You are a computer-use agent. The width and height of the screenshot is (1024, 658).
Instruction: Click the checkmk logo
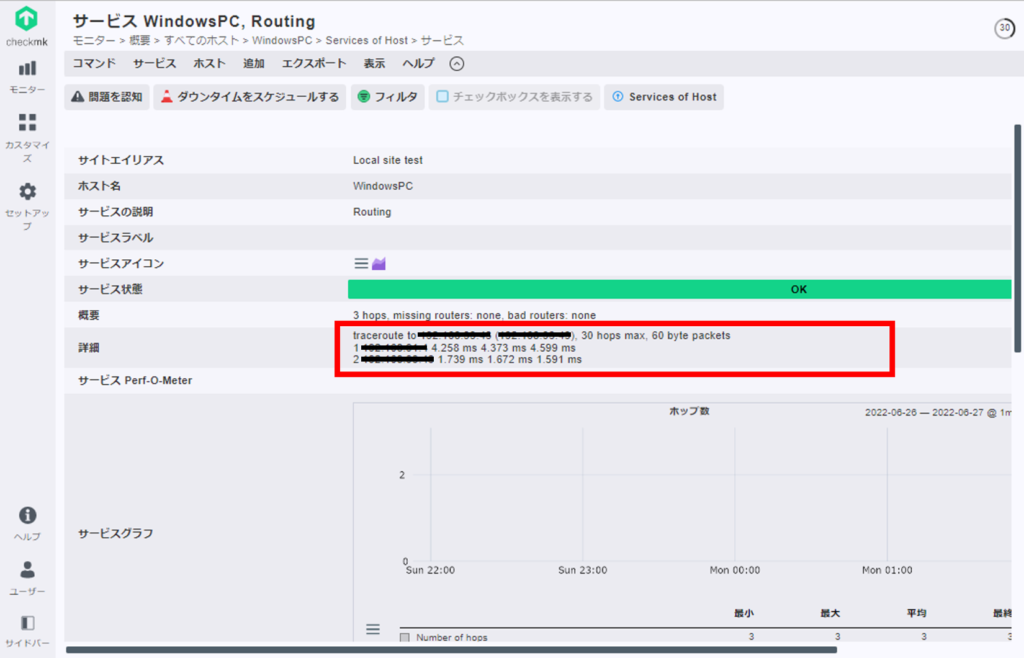(x=27, y=25)
